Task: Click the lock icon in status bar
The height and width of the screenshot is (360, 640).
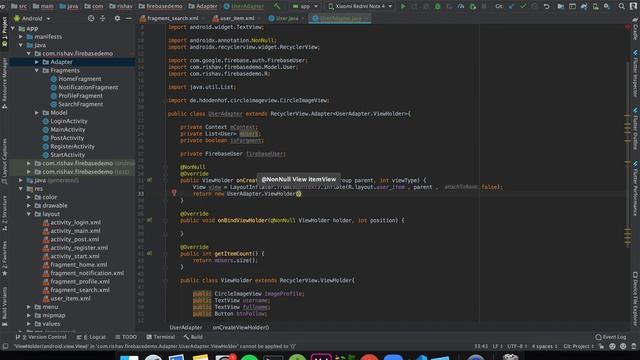Action: (601, 346)
